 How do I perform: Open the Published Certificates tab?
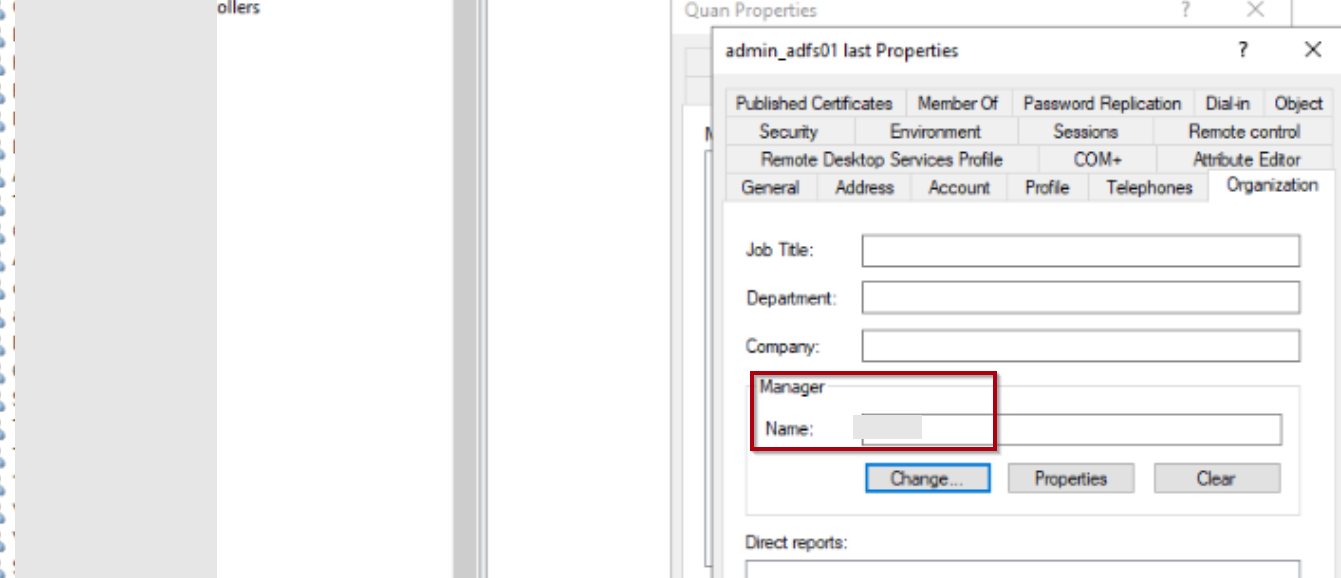pyautogui.click(x=813, y=103)
